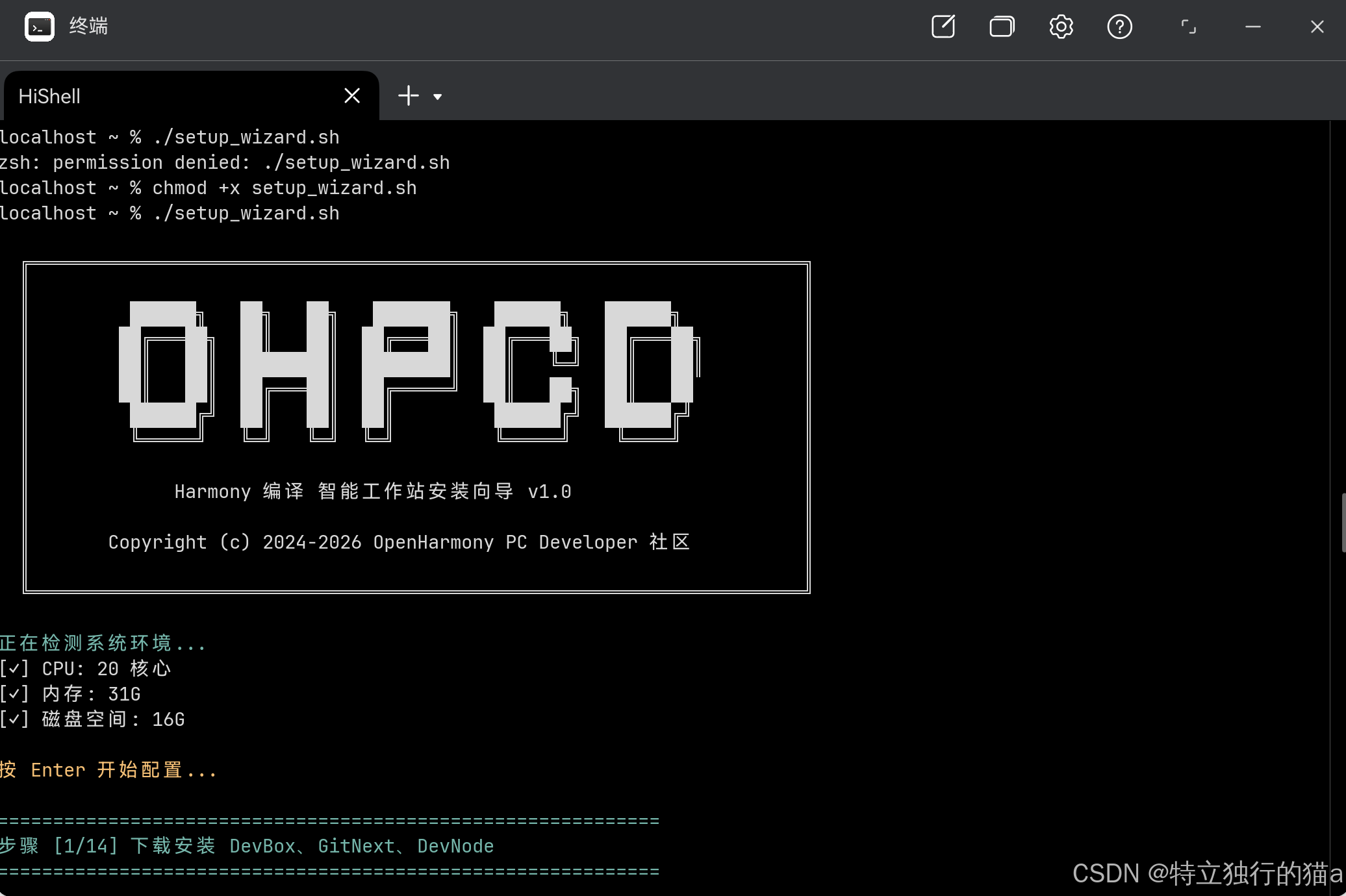The image size is (1346, 896).
Task: Close the HiShell tab
Action: [x=352, y=96]
